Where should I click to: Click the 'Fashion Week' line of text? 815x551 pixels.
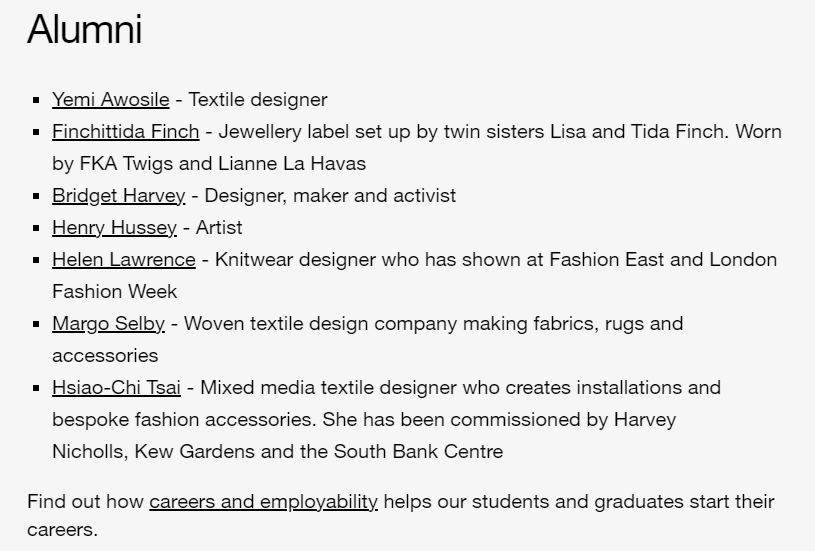click(114, 292)
